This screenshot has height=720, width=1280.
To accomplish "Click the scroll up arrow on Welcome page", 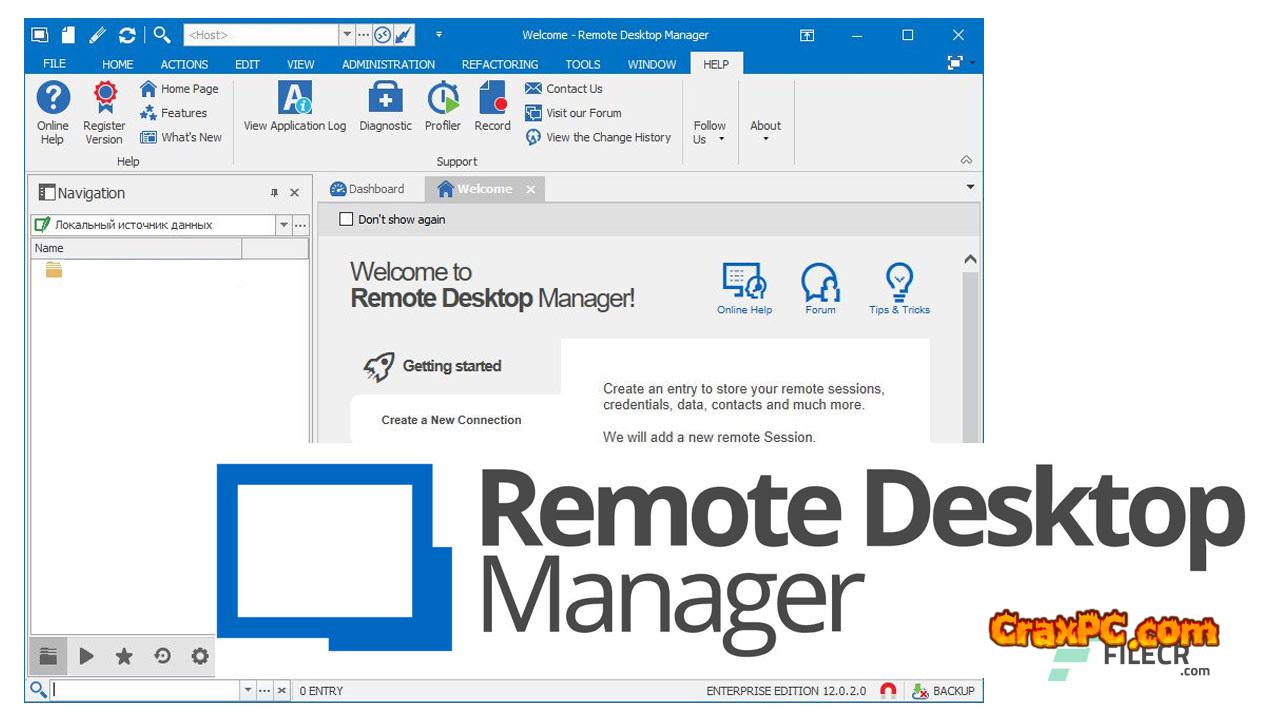I will (969, 260).
